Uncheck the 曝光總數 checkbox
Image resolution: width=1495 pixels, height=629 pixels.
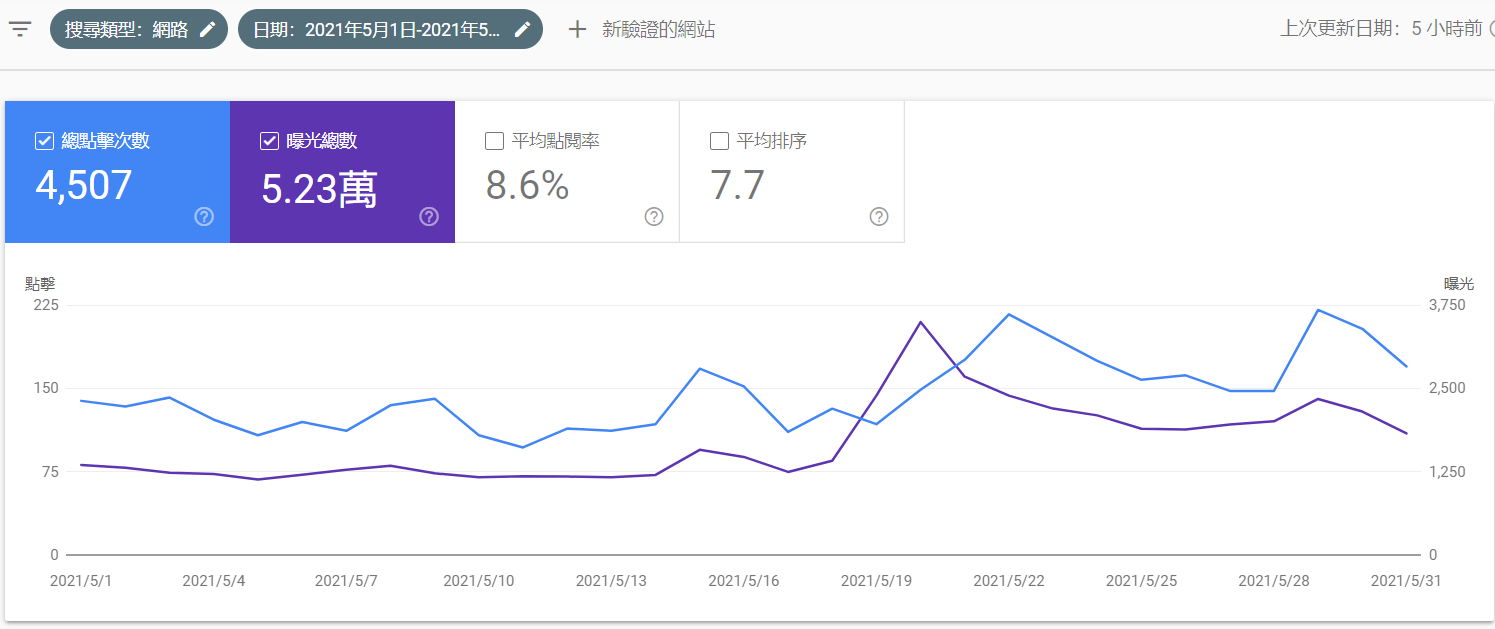click(269, 141)
